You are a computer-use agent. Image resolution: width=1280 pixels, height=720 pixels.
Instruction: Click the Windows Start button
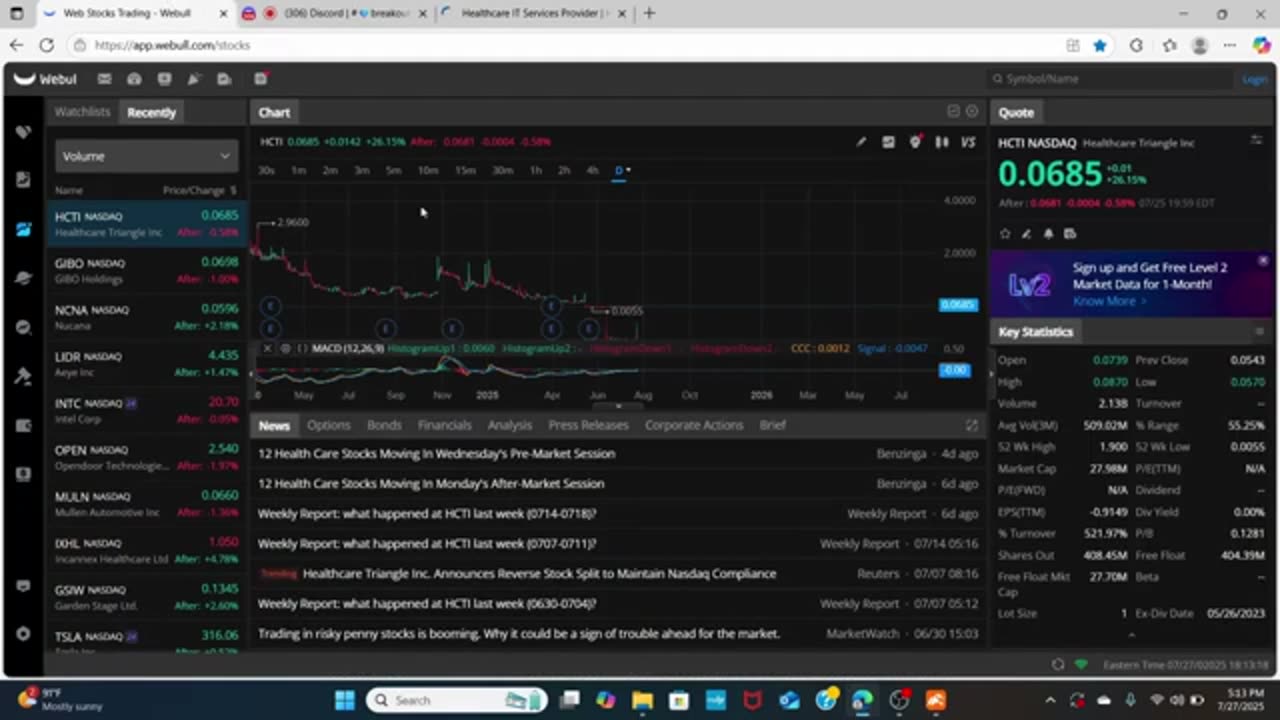tap(345, 700)
